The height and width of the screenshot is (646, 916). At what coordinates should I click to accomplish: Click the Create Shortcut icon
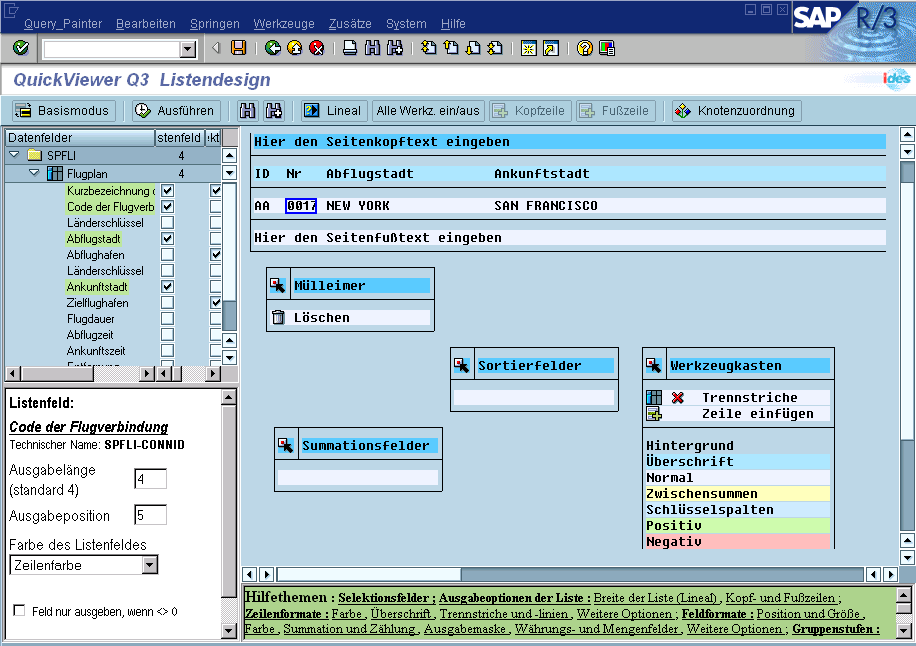551,48
